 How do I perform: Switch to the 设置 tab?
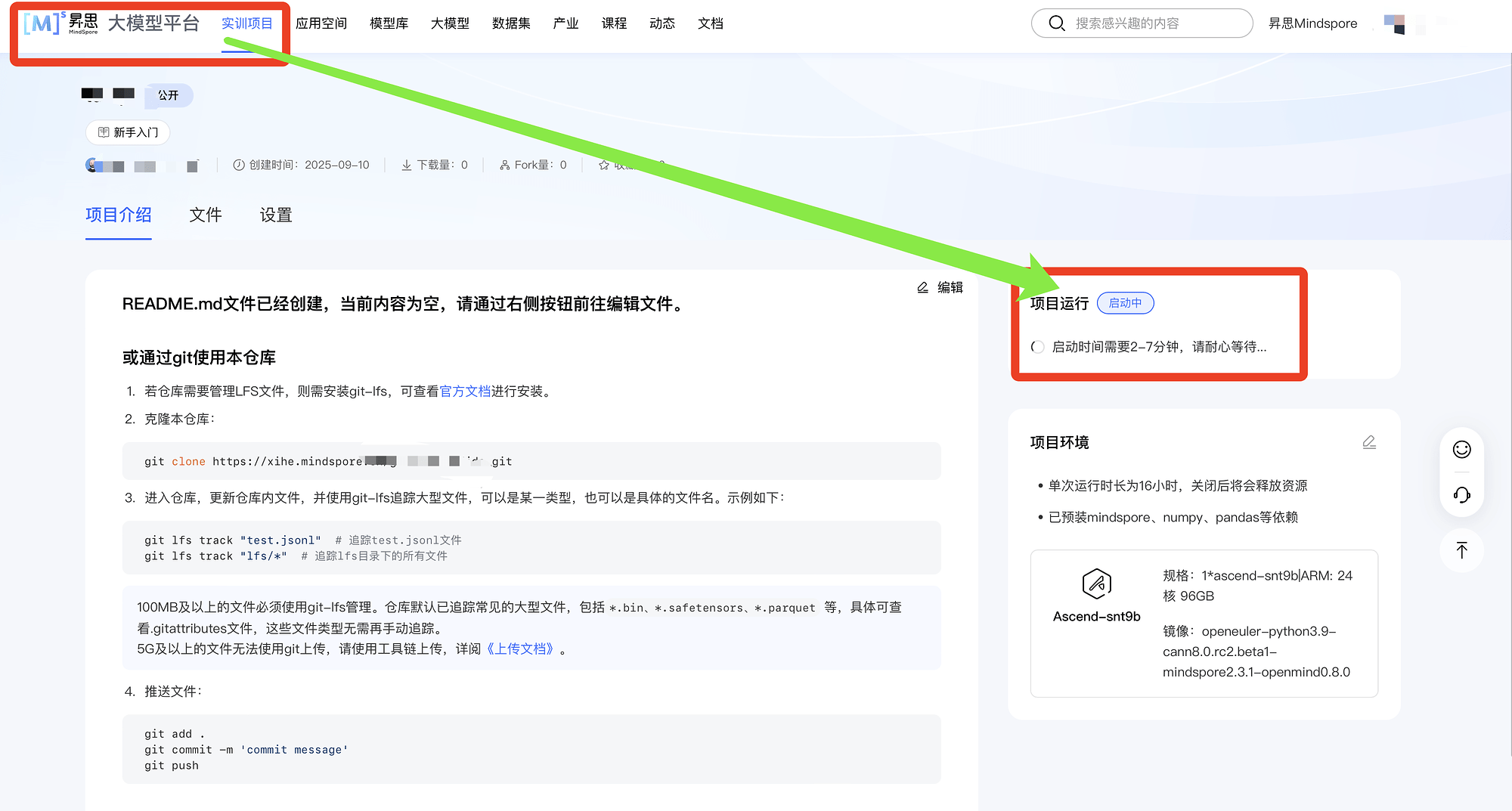[x=276, y=215]
